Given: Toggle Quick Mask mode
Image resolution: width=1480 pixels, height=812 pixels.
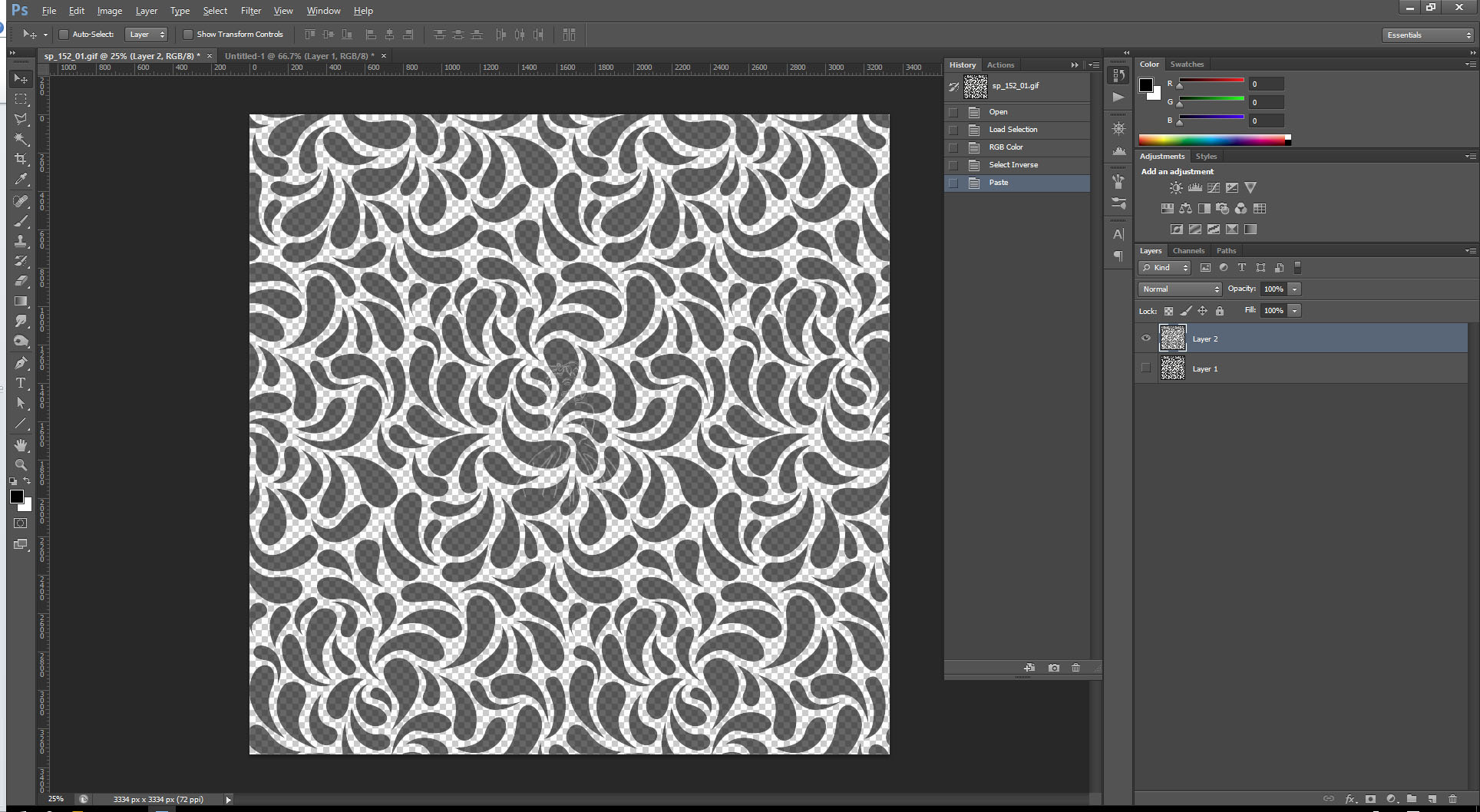Looking at the screenshot, I should tap(21, 523).
